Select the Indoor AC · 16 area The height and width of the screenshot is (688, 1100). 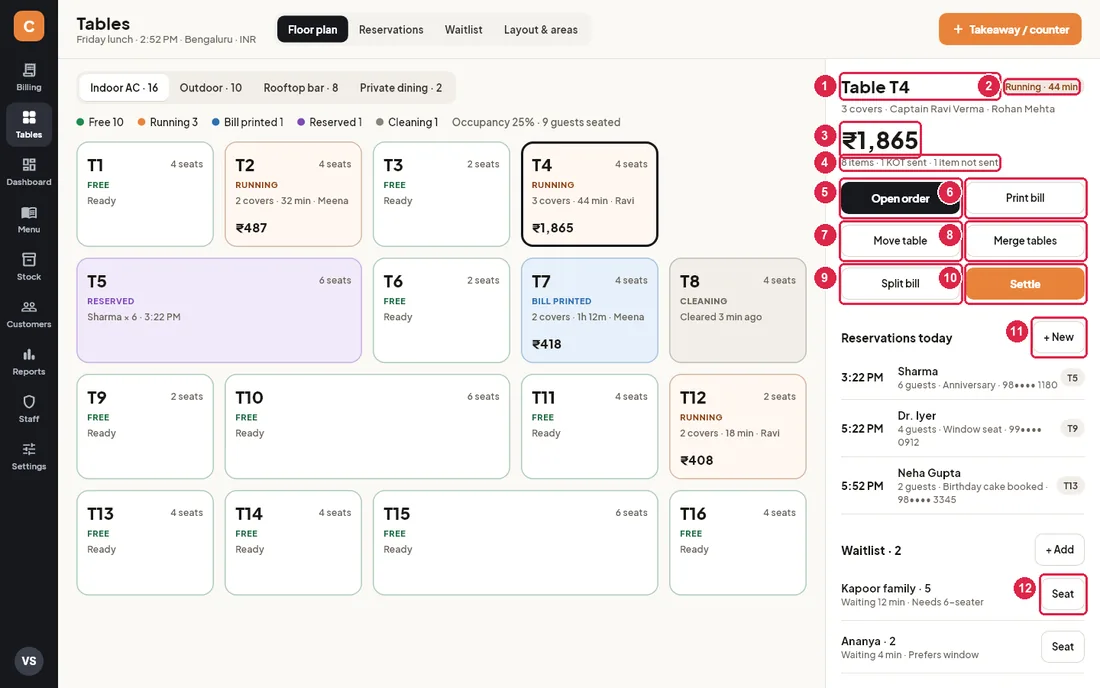(124, 88)
